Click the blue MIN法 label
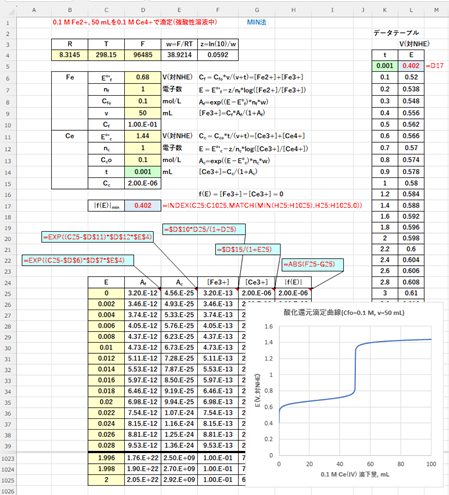The width and height of the screenshot is (449, 495). [x=256, y=22]
